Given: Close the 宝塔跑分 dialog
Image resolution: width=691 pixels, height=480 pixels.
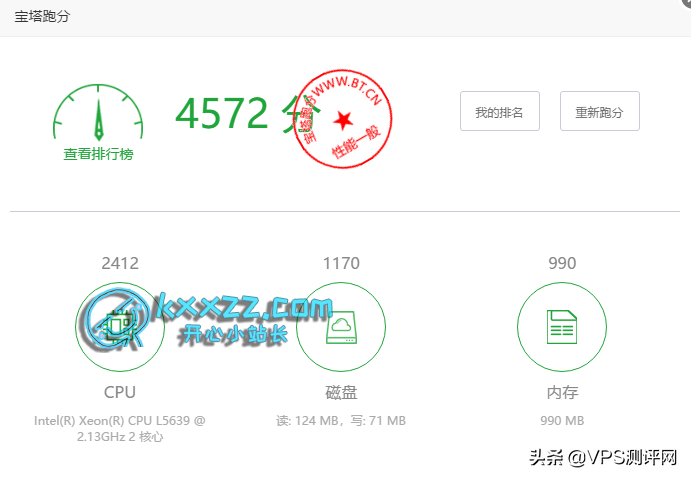Looking at the screenshot, I should (686, 2).
